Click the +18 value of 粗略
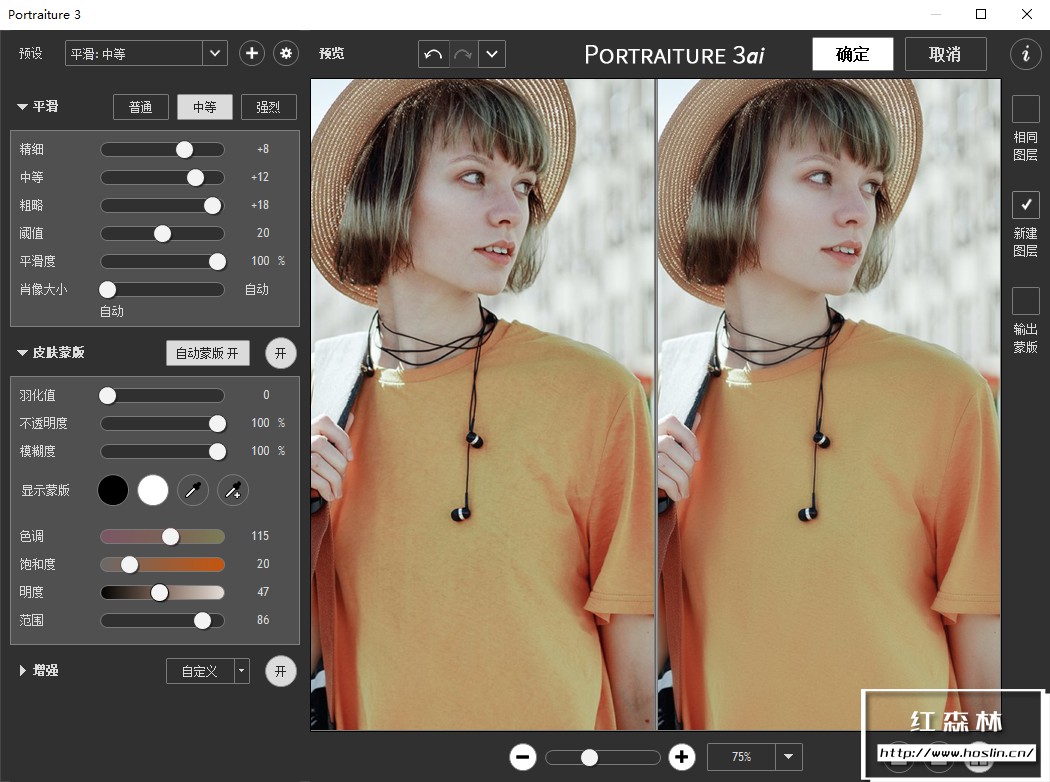The height and width of the screenshot is (782, 1050). point(260,205)
